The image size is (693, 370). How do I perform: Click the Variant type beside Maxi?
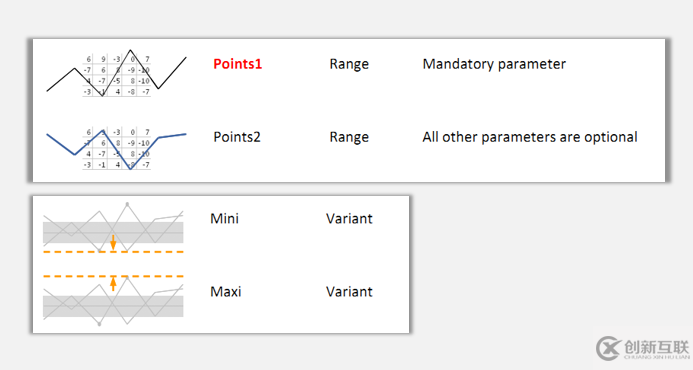[x=349, y=292]
